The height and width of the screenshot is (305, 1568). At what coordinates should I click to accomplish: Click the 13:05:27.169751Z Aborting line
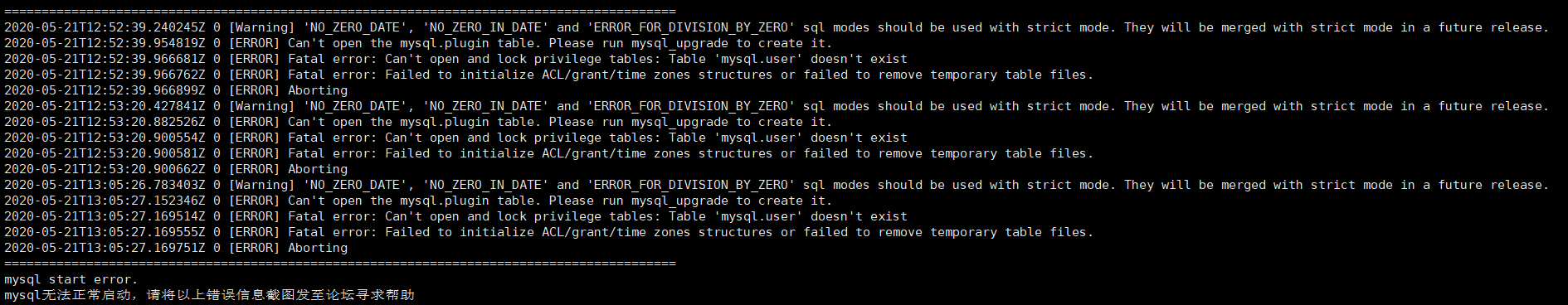(x=176, y=248)
